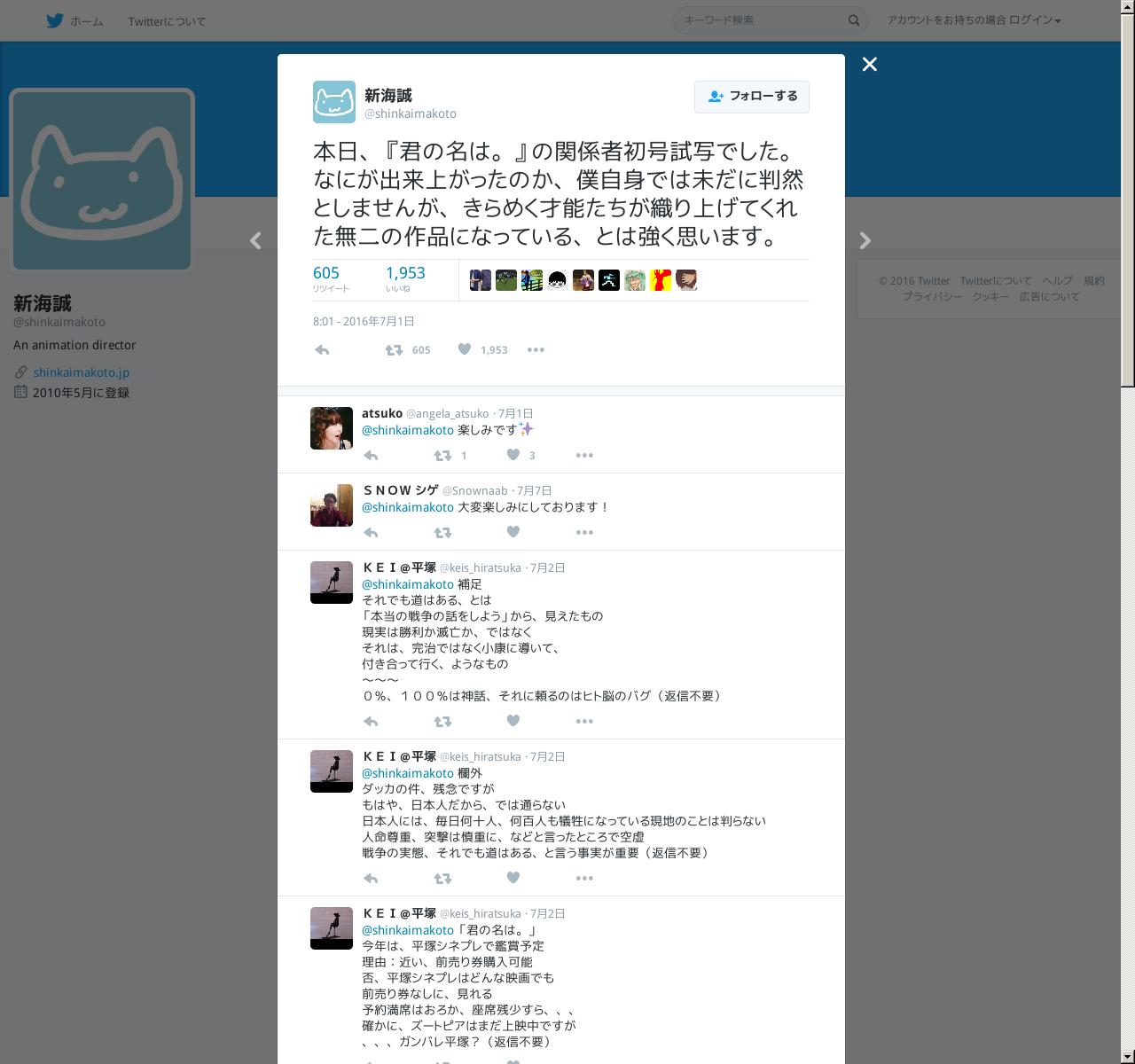Open the クッキー footer link

pyautogui.click(x=990, y=297)
